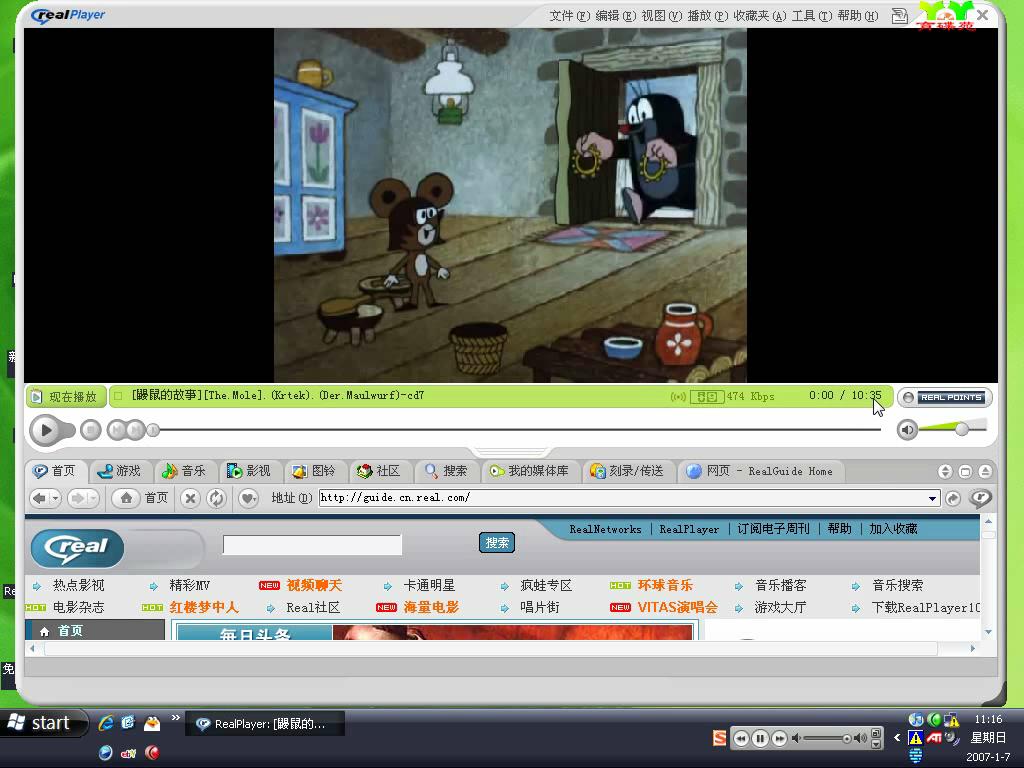
Task: Switch to the 游戏 (Games) tab
Action: (x=120, y=471)
